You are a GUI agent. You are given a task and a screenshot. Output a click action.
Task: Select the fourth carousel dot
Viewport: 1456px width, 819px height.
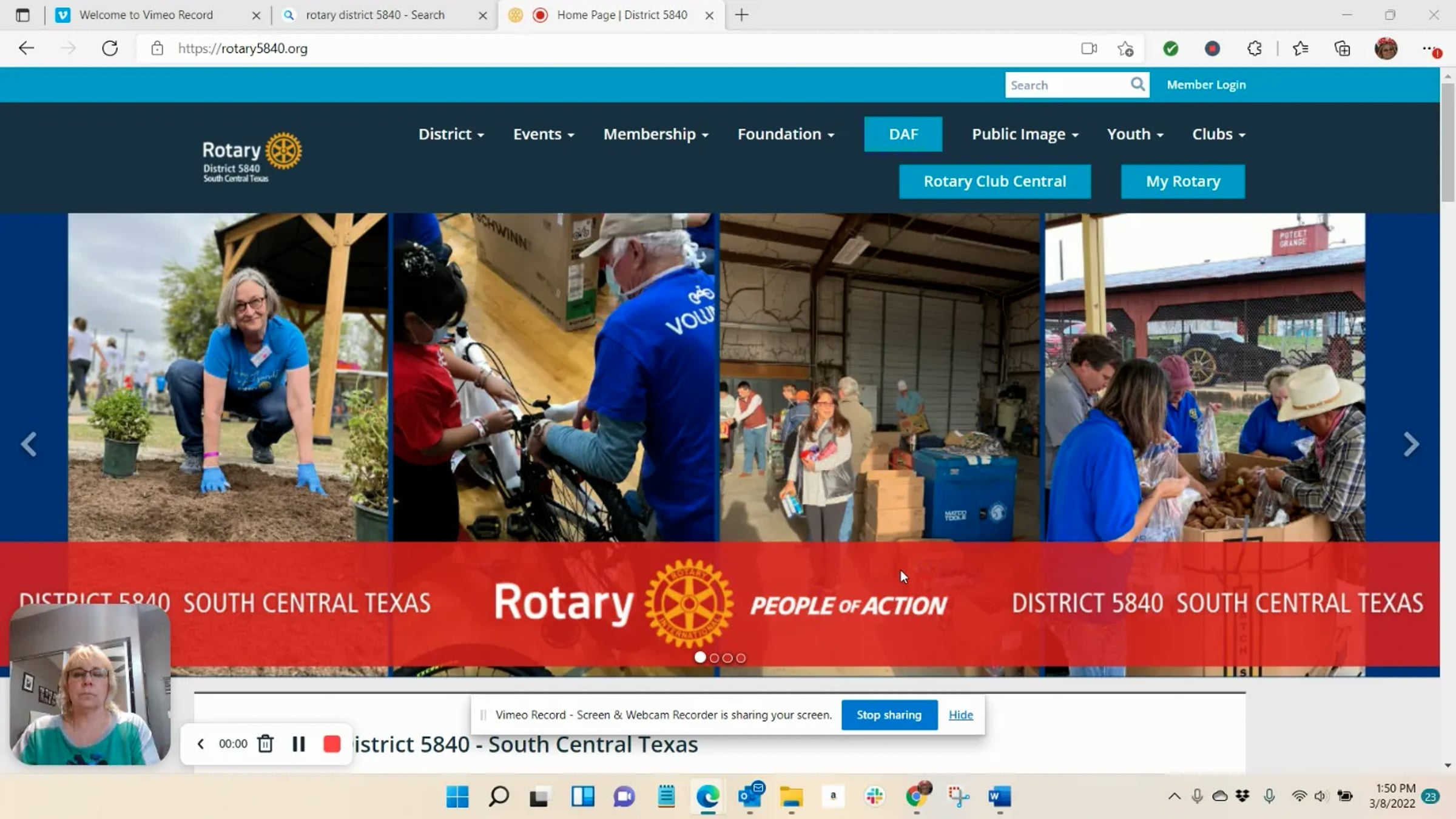[741, 658]
